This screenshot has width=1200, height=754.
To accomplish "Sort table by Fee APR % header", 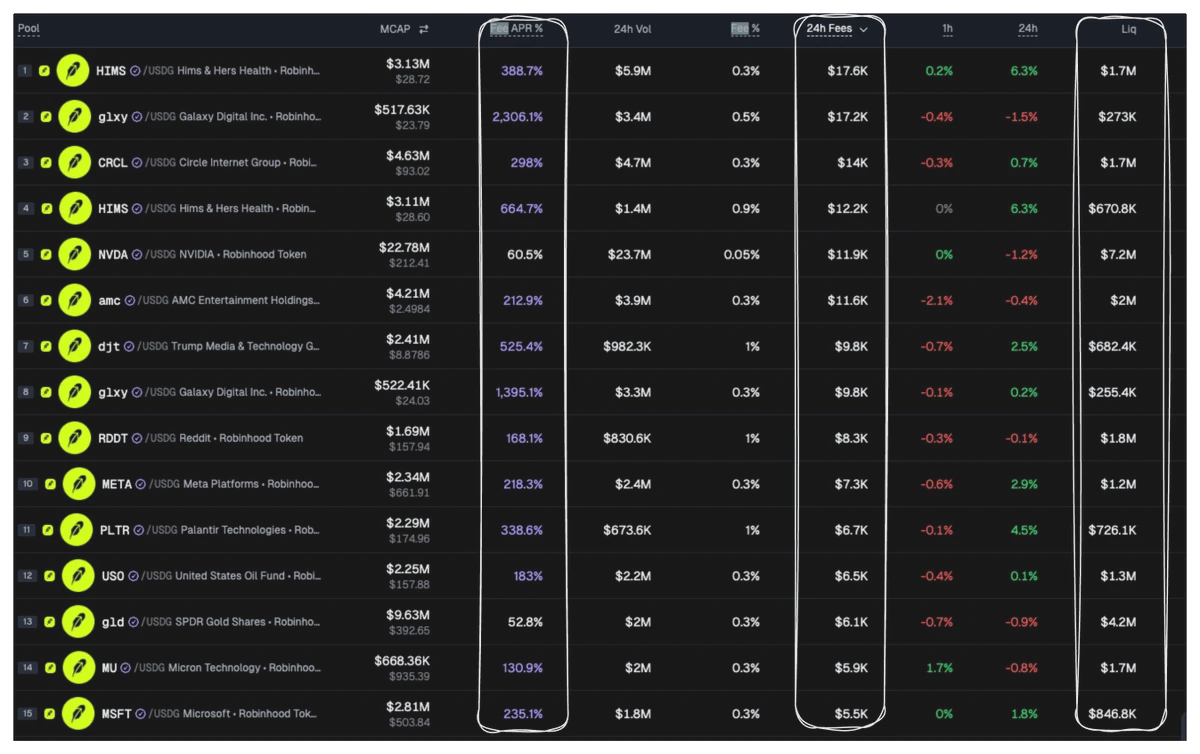I will [x=516, y=28].
